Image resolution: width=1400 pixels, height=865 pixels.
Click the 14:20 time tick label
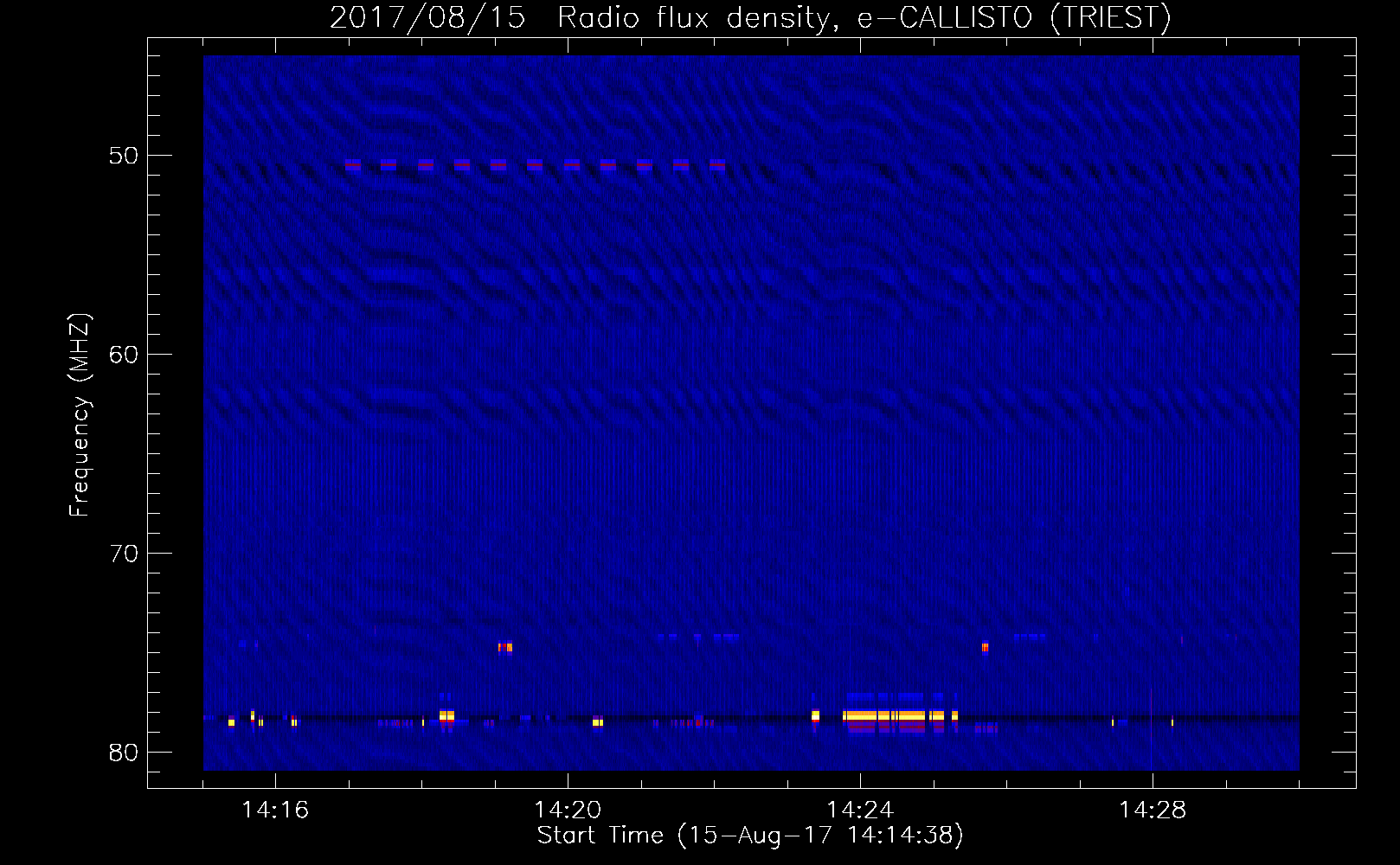(x=568, y=811)
